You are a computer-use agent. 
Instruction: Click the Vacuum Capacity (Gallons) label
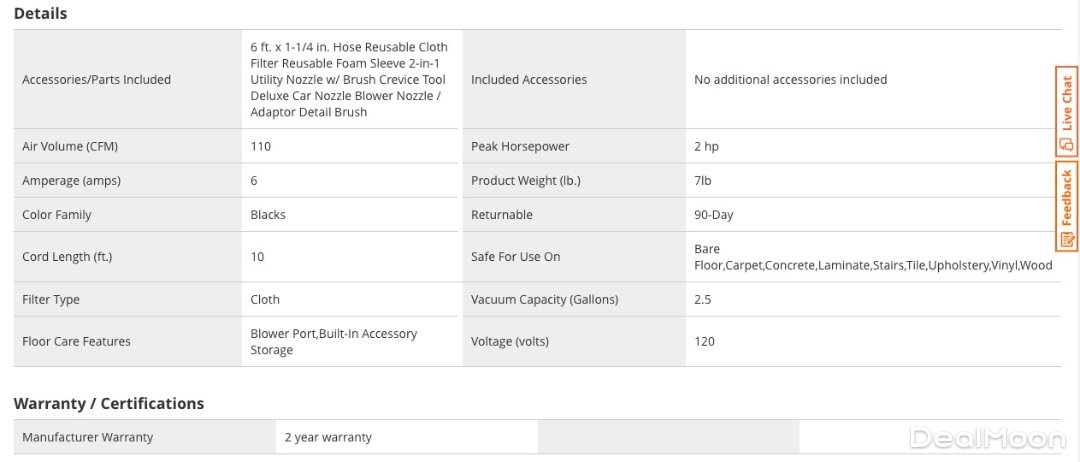545,299
